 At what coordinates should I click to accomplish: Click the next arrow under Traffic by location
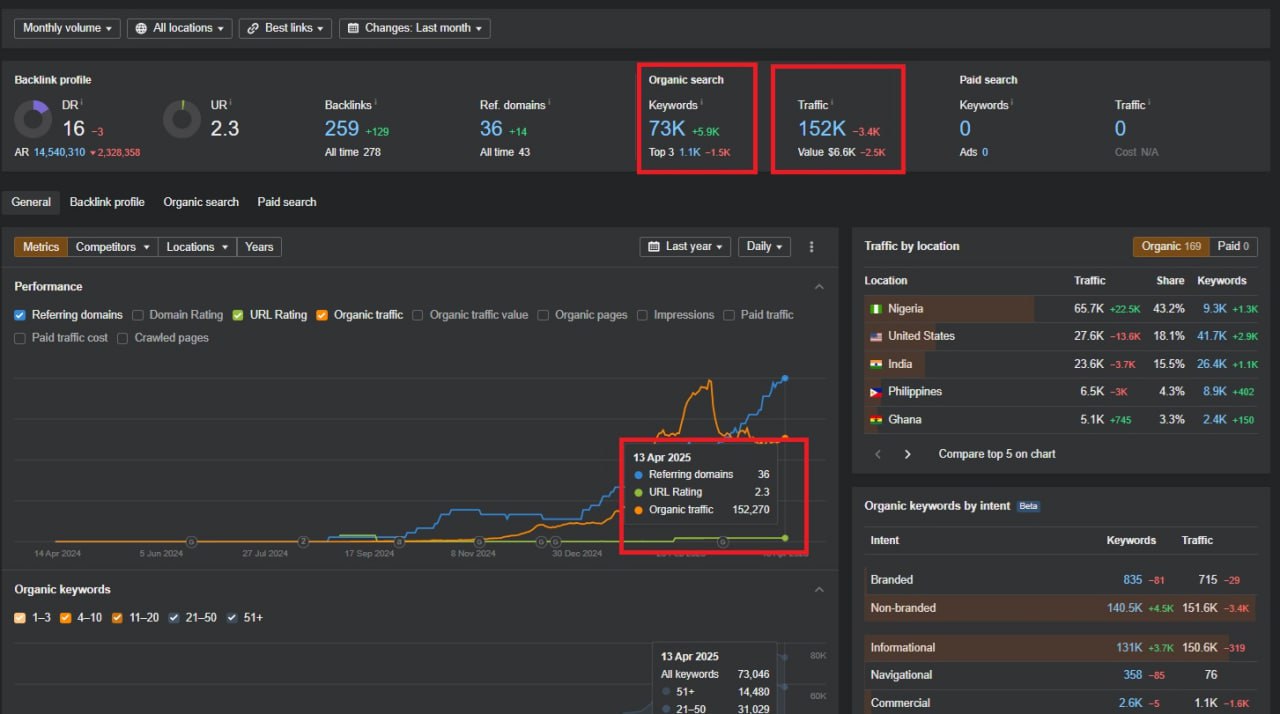click(907, 454)
